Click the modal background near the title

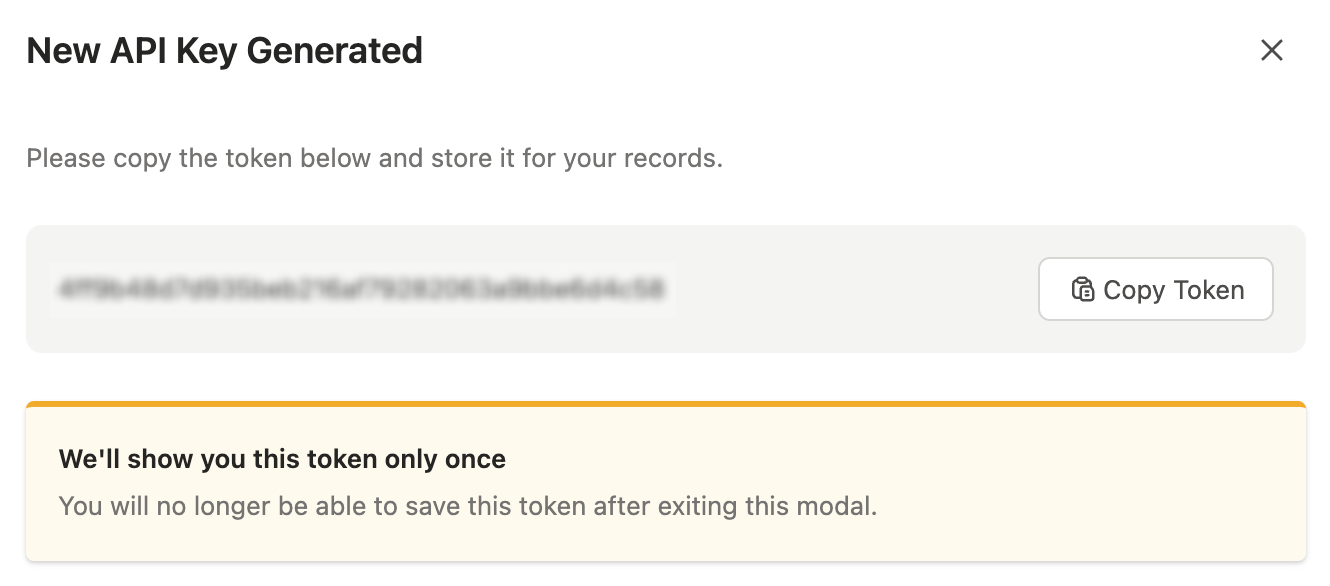coord(700,50)
